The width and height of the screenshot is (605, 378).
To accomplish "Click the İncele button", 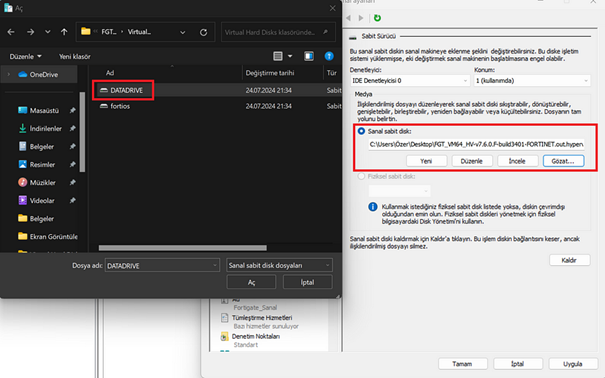I will click(517, 161).
